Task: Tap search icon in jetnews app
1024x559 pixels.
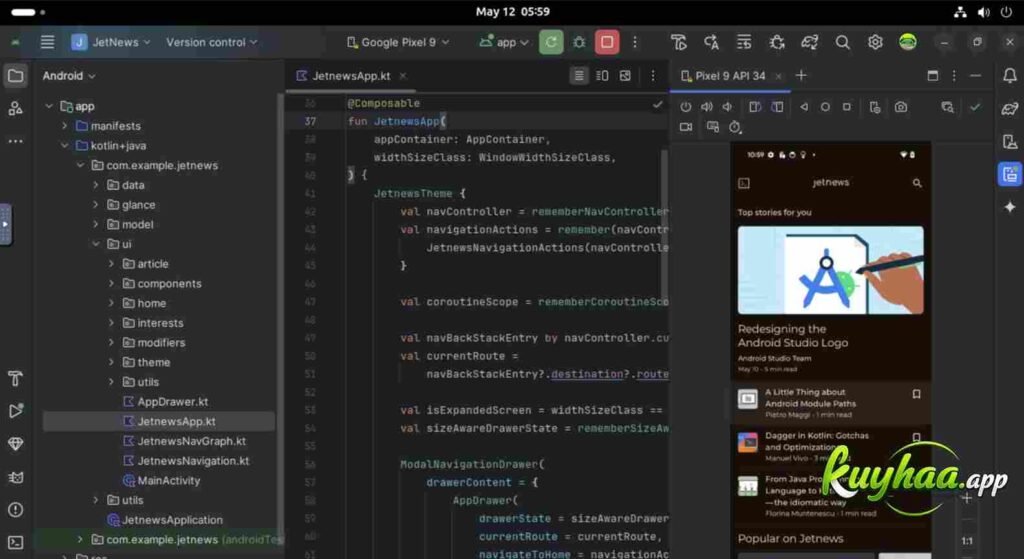Action: point(917,184)
